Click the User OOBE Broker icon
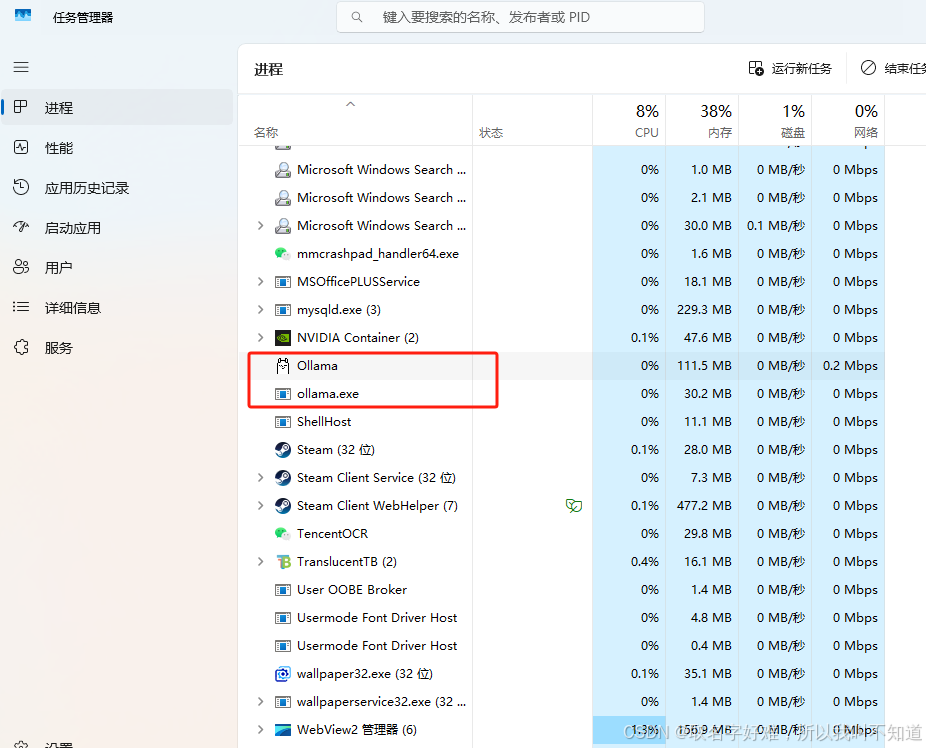Image resolution: width=926 pixels, height=748 pixels. pos(283,590)
